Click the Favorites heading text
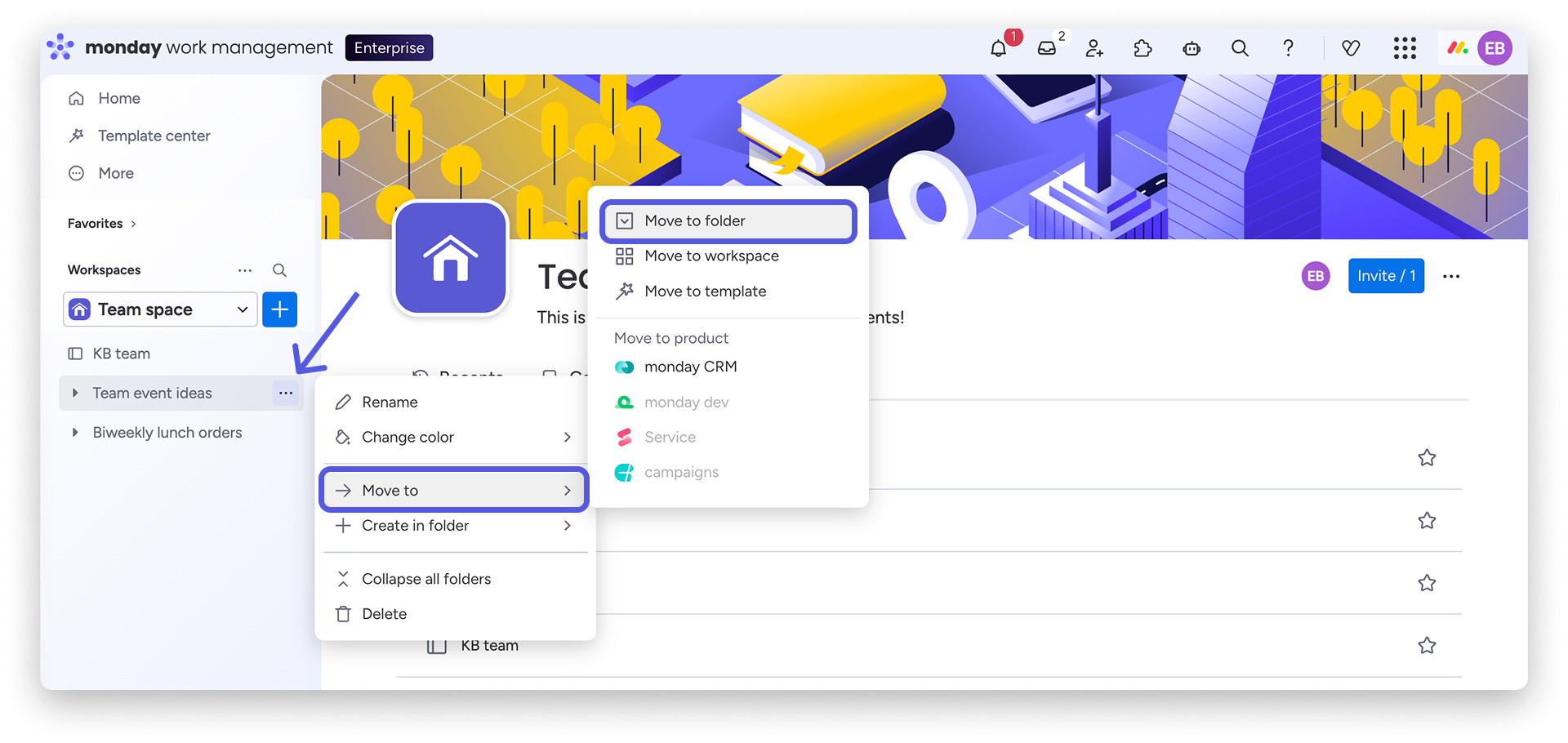 [x=96, y=224]
